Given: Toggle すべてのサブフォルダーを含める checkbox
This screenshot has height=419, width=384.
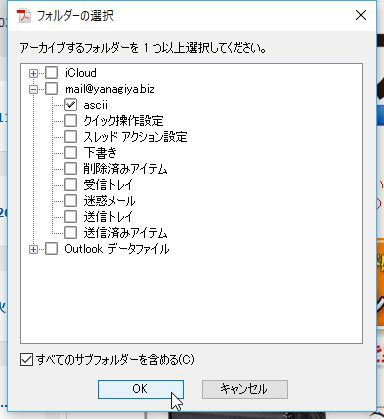Looking at the screenshot, I should click(26, 360).
